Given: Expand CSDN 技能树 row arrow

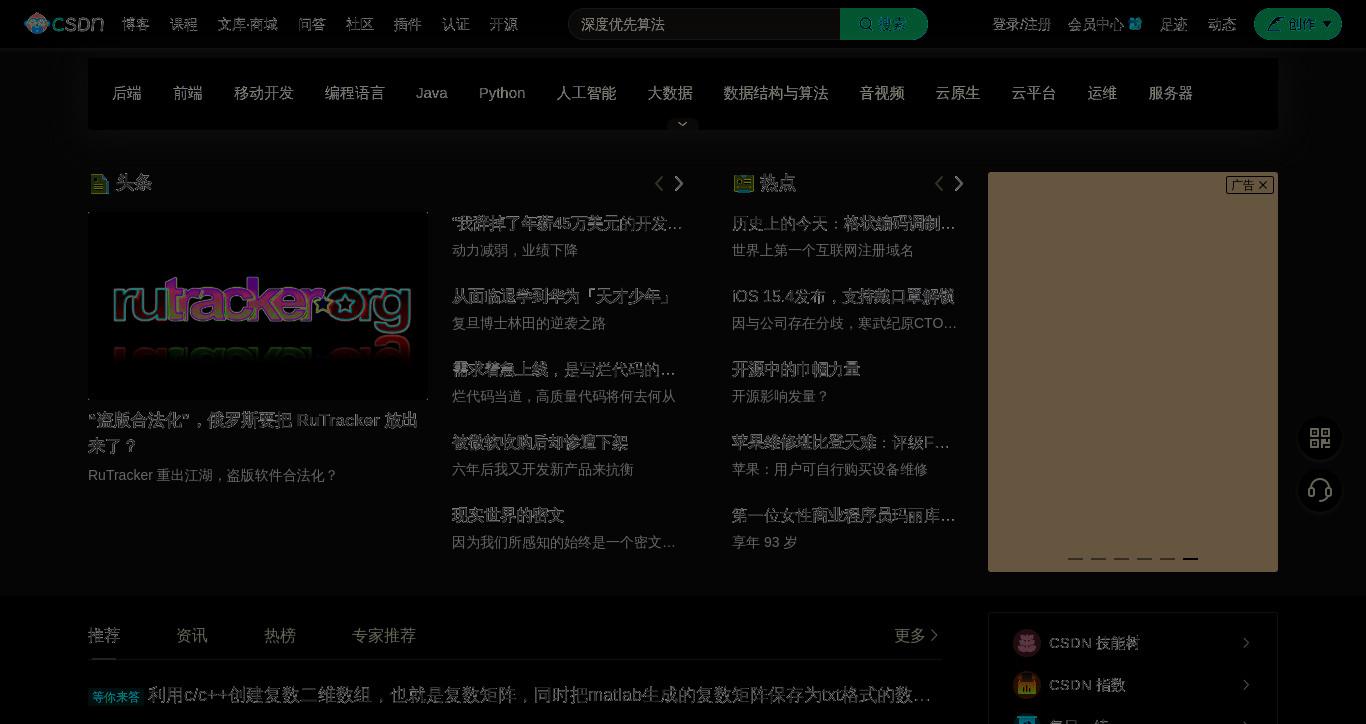Looking at the screenshot, I should coord(1246,643).
